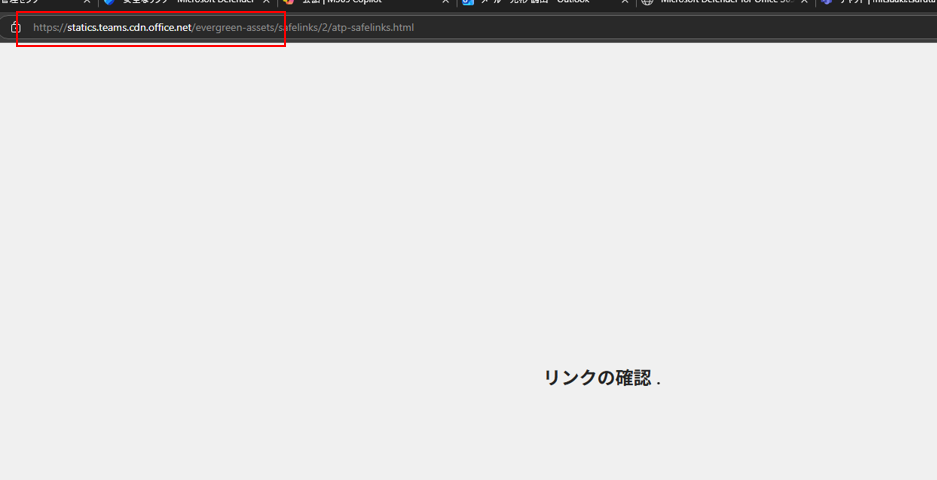Switch to the leftmost partially visible tab

tap(30, 2)
